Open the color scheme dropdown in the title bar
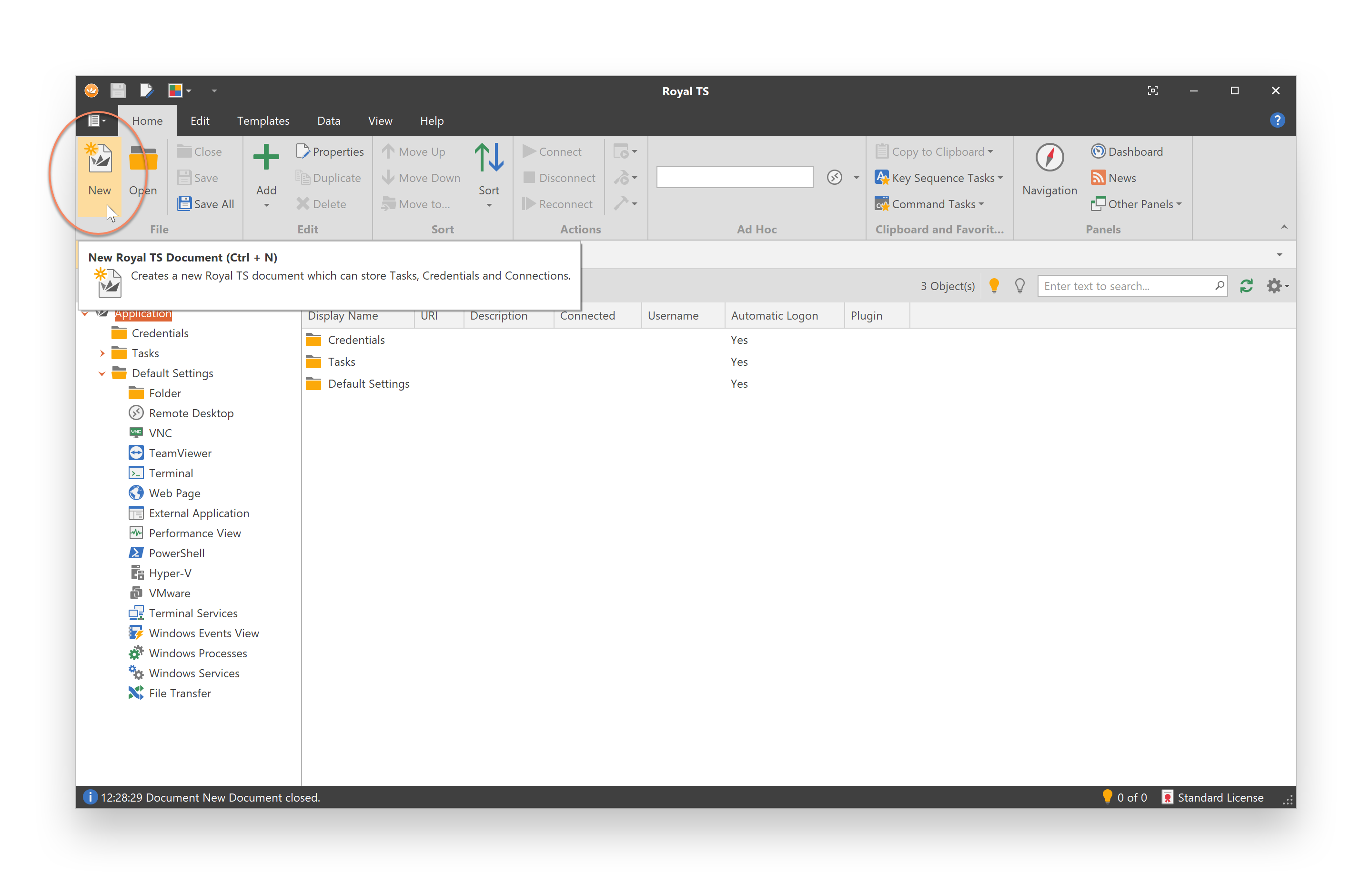The height and width of the screenshot is (884, 1372). click(188, 90)
